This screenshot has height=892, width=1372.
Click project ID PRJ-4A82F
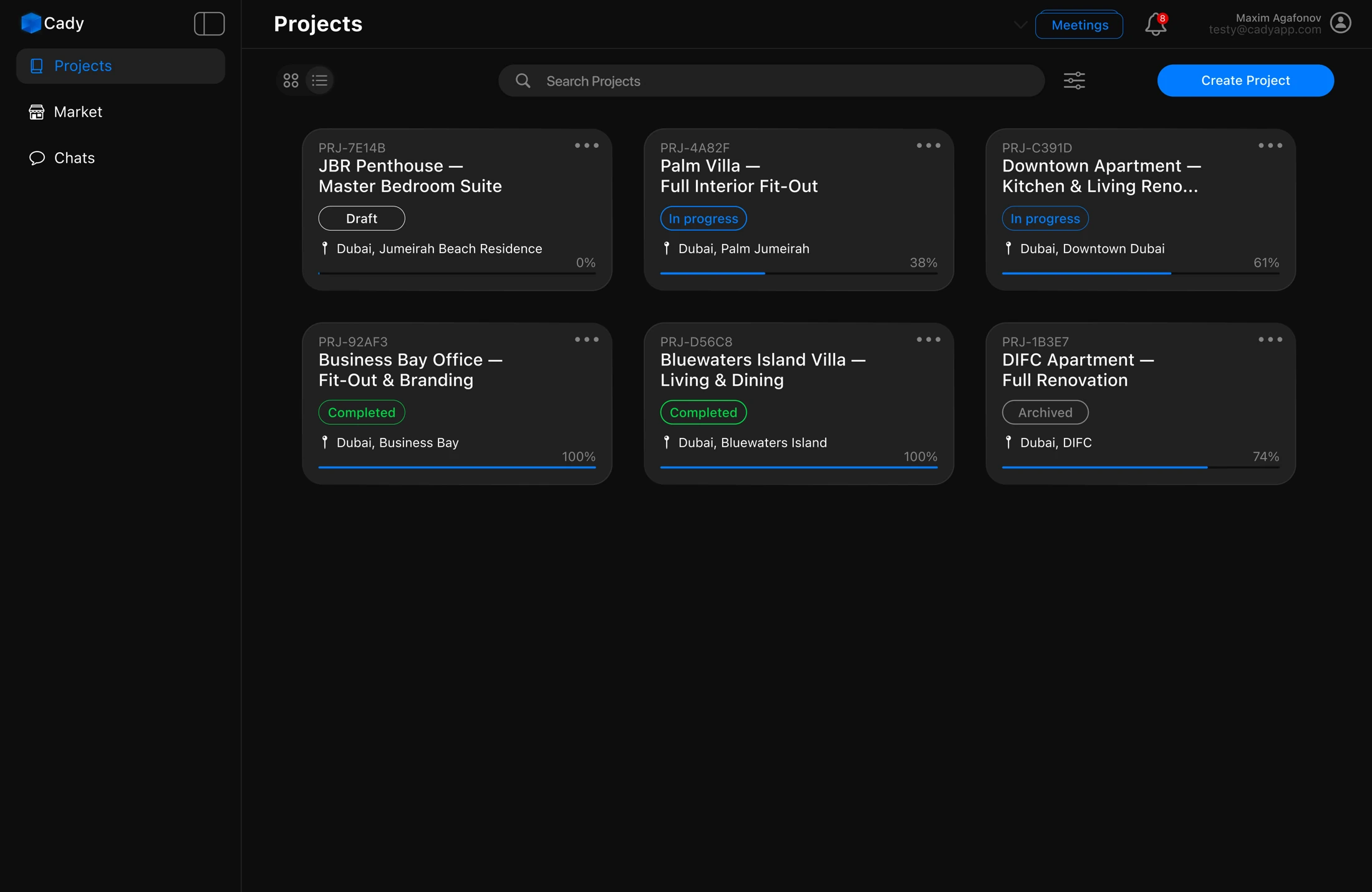(x=695, y=148)
